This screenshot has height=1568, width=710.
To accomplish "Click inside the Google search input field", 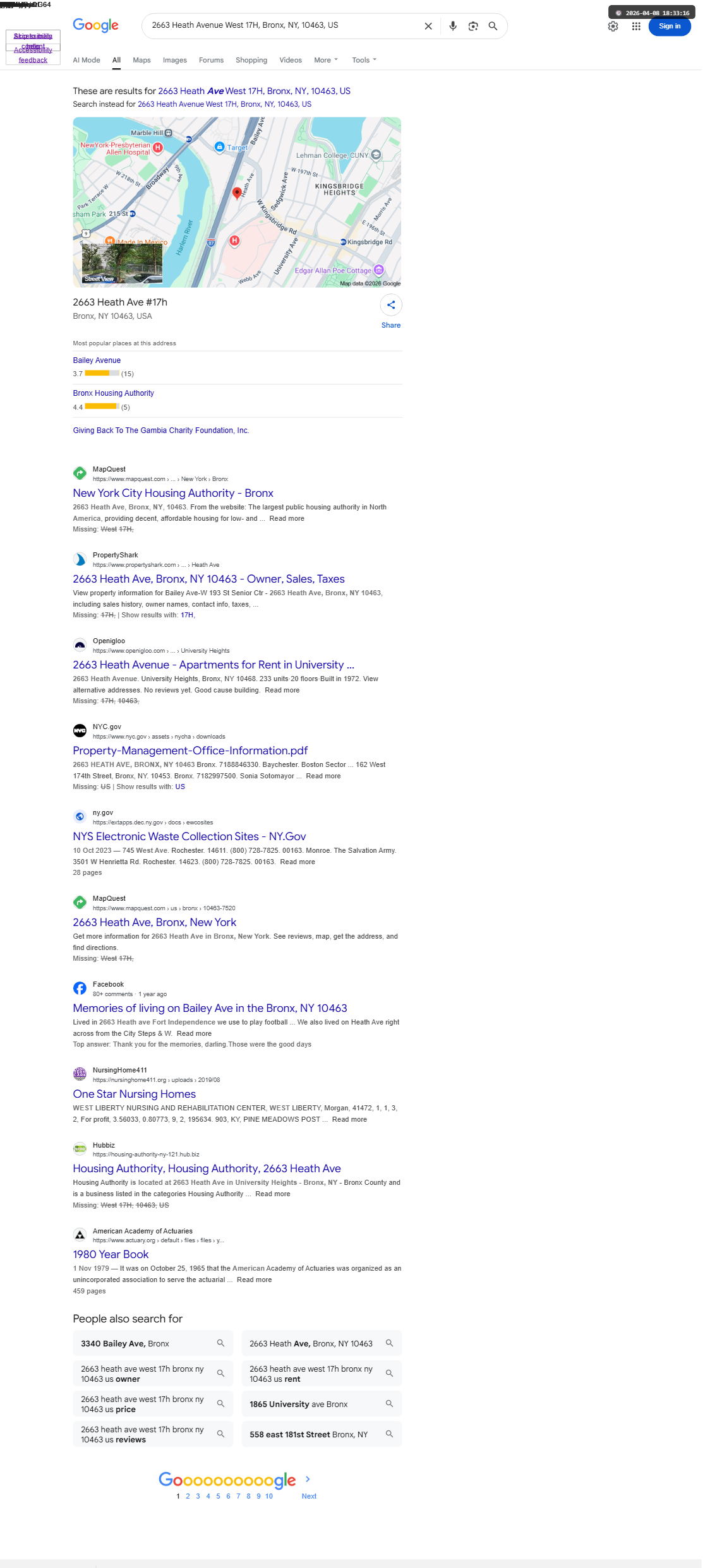I will pyautogui.click(x=284, y=26).
